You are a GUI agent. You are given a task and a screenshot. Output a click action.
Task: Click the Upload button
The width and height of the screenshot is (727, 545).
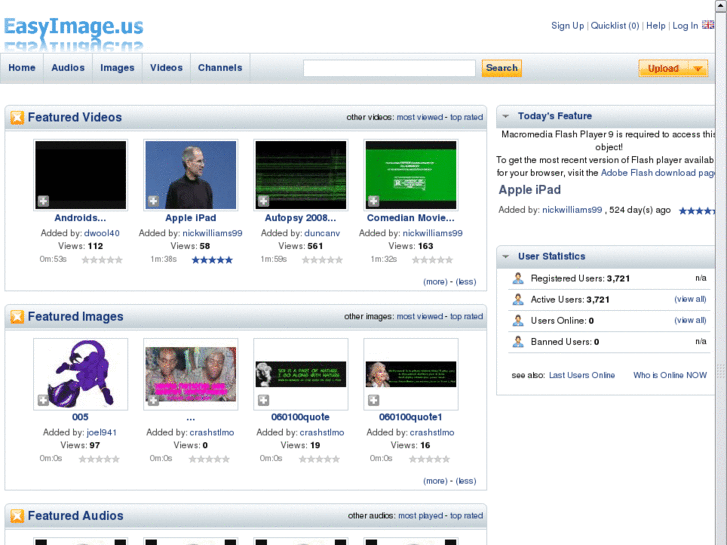663,69
